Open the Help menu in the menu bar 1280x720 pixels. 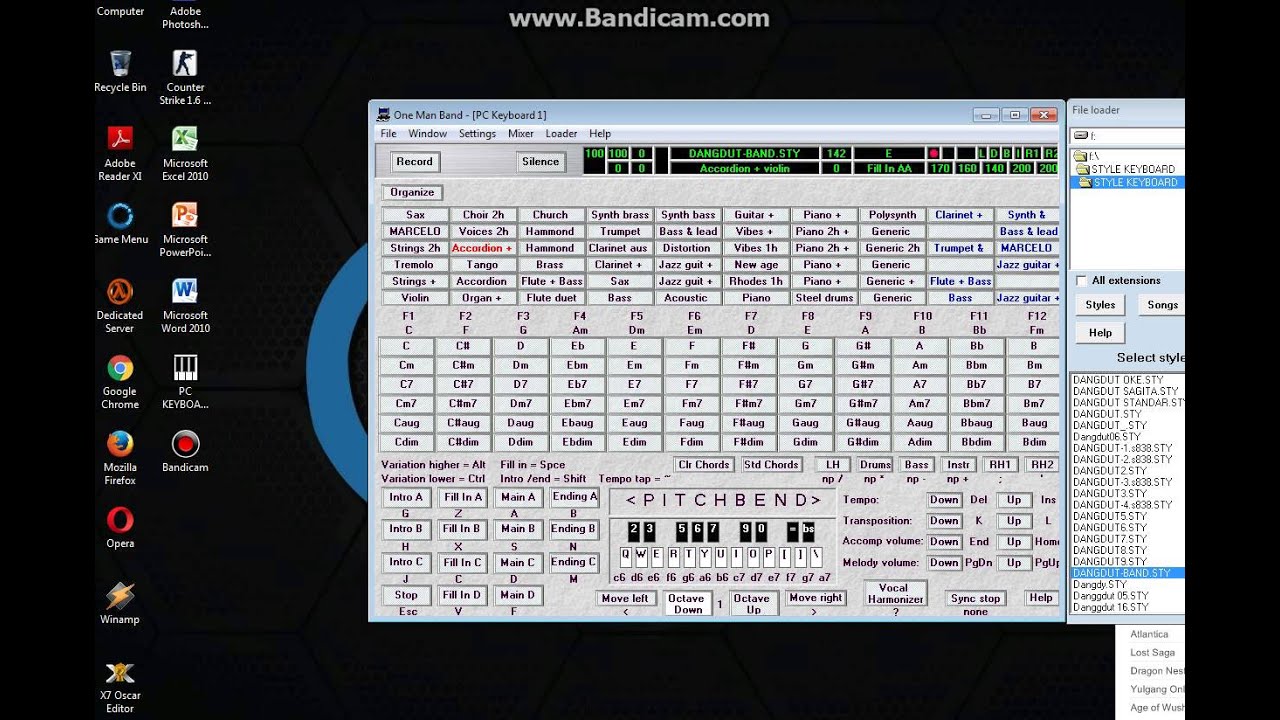(600, 134)
